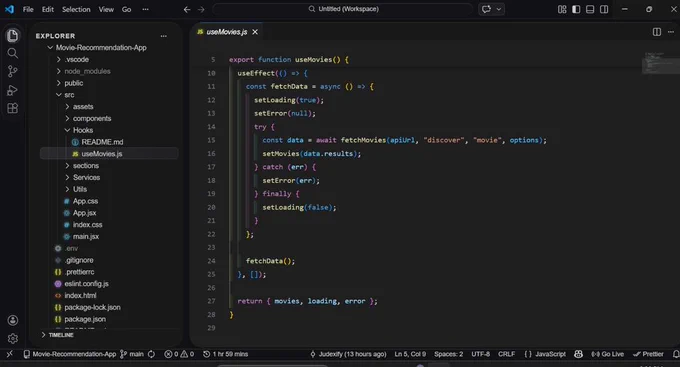
Task: Open the Extensions view
Action: (x=13, y=108)
